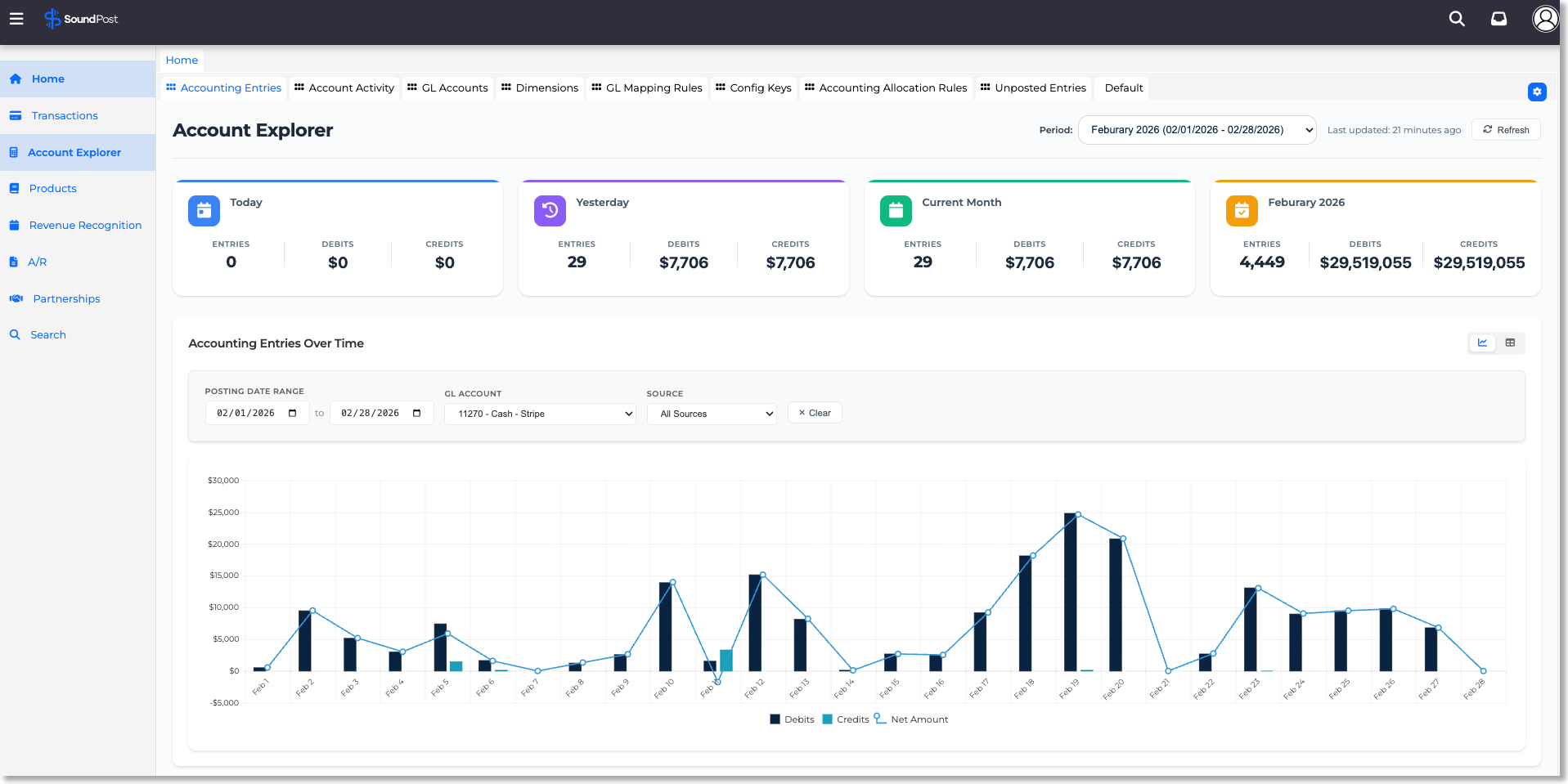Open the Period dropdown
The height and width of the screenshot is (784, 1568).
1197,130
